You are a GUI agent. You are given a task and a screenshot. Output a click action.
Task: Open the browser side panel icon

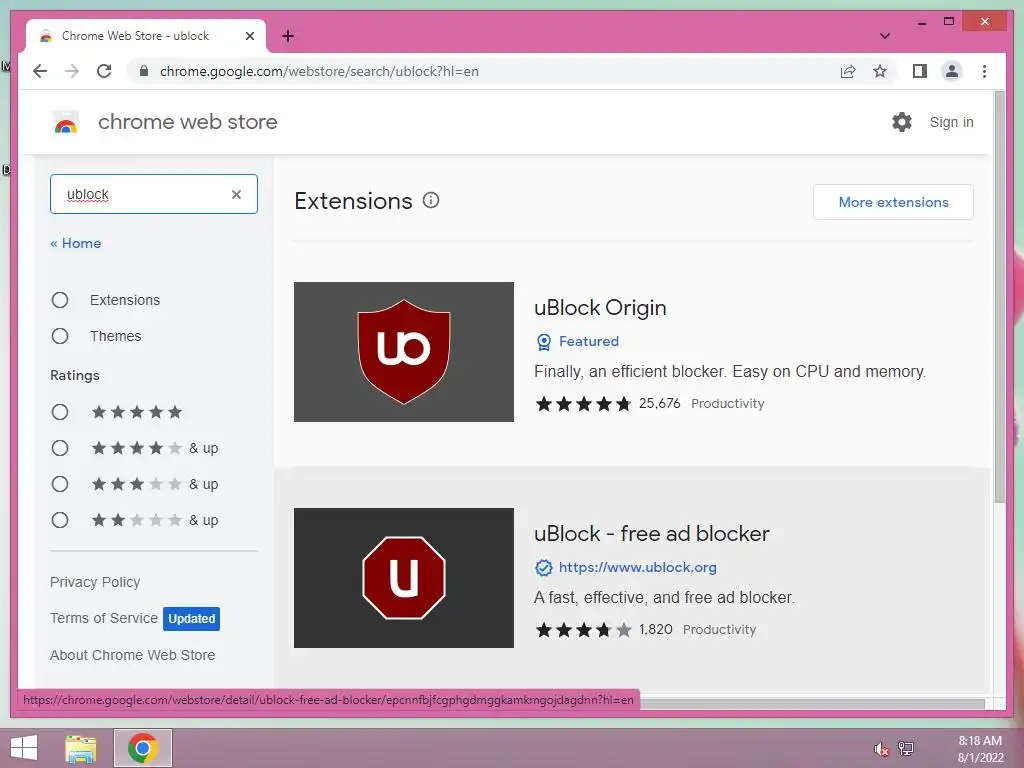click(920, 71)
